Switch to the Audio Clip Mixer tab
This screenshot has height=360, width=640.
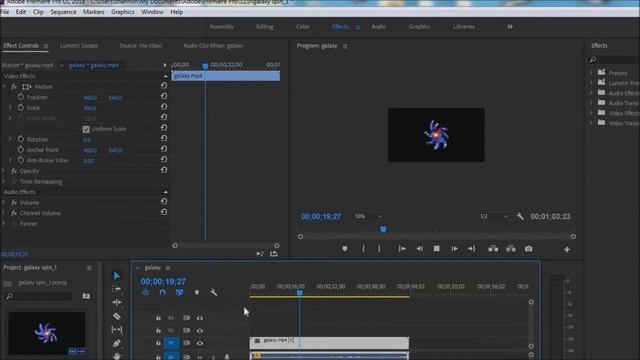[x=213, y=46]
